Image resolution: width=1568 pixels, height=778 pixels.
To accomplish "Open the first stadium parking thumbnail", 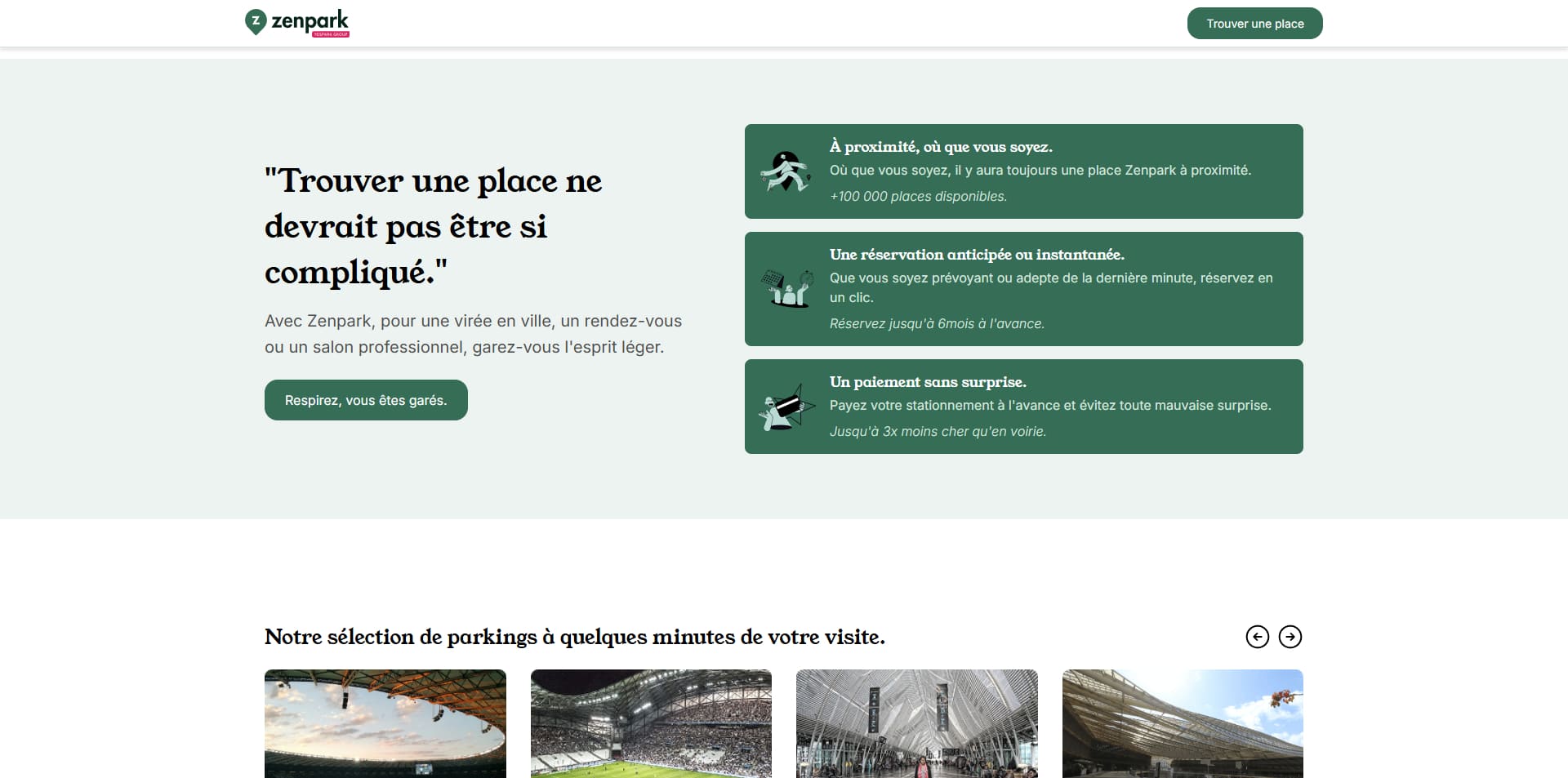I will [385, 723].
